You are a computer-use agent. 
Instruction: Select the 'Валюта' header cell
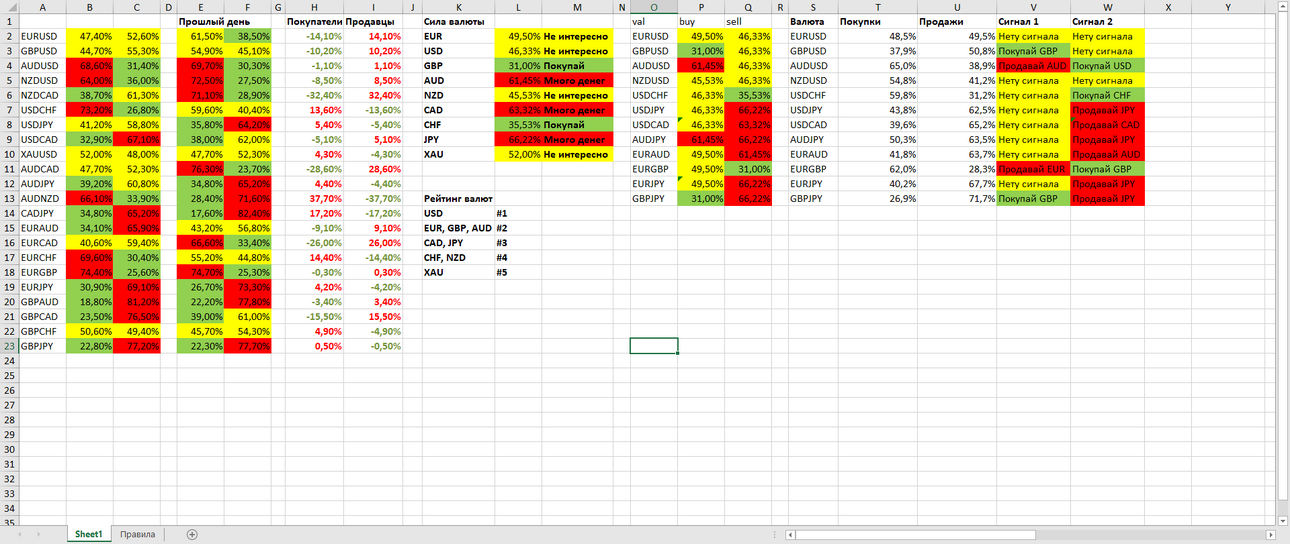[813, 21]
